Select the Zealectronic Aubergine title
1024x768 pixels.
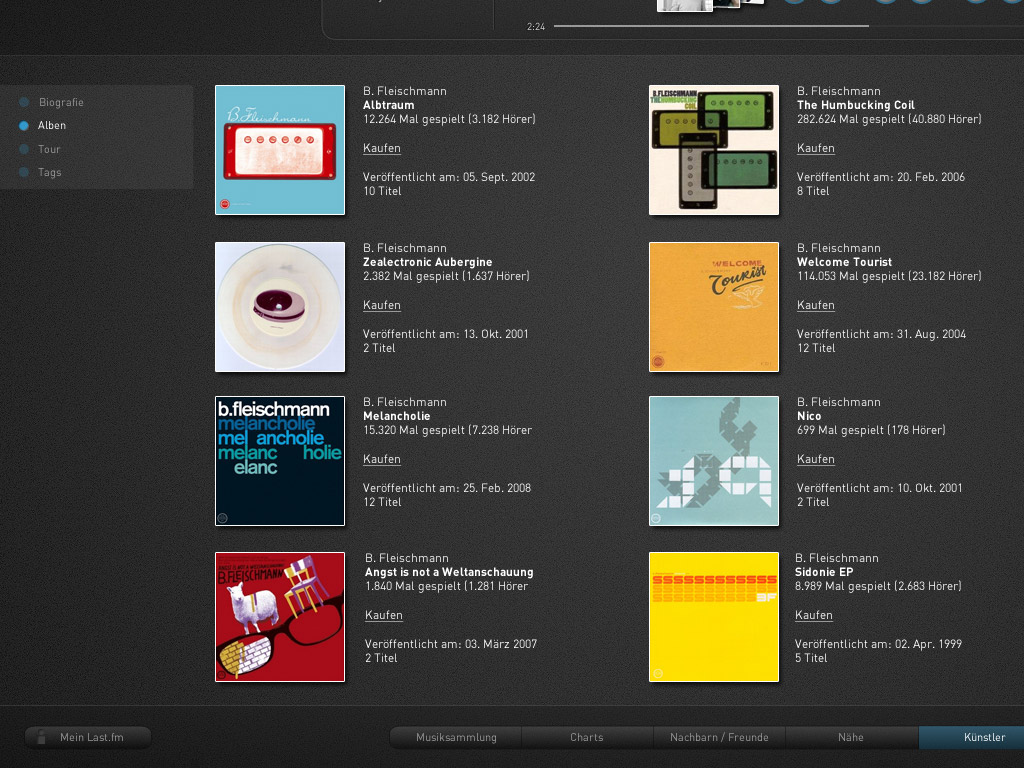(428, 262)
